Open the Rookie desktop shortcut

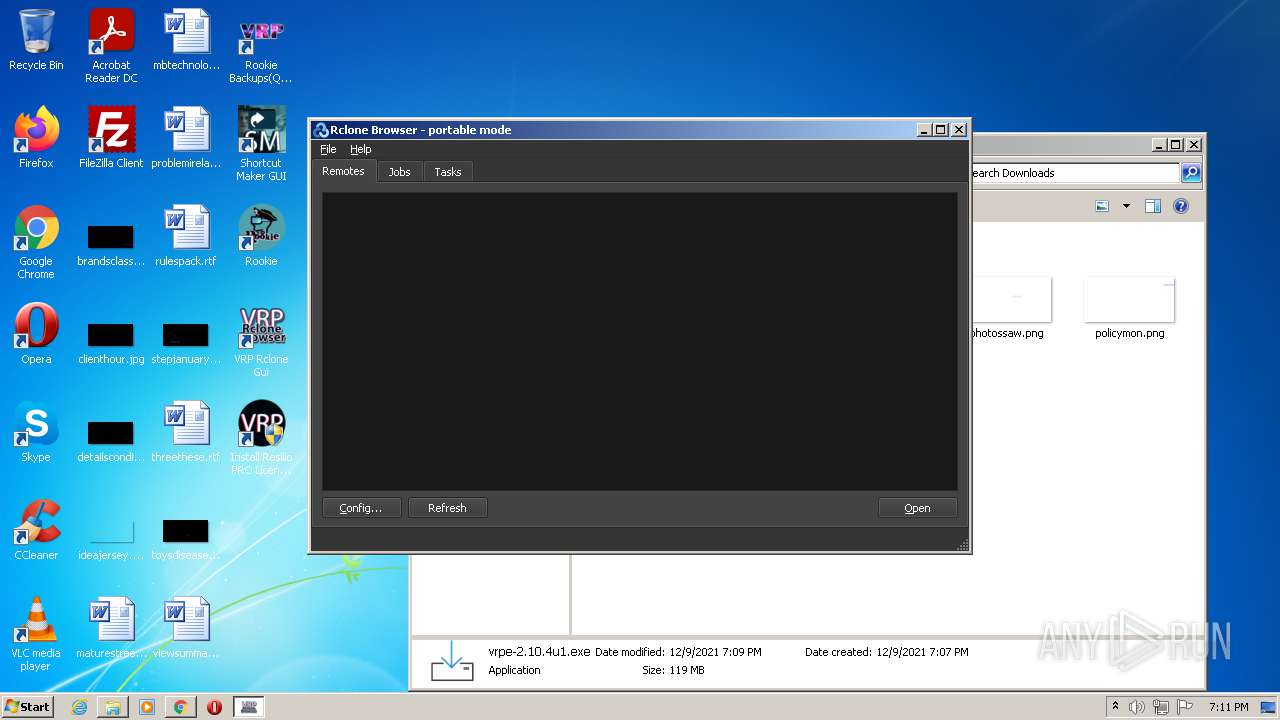click(261, 236)
